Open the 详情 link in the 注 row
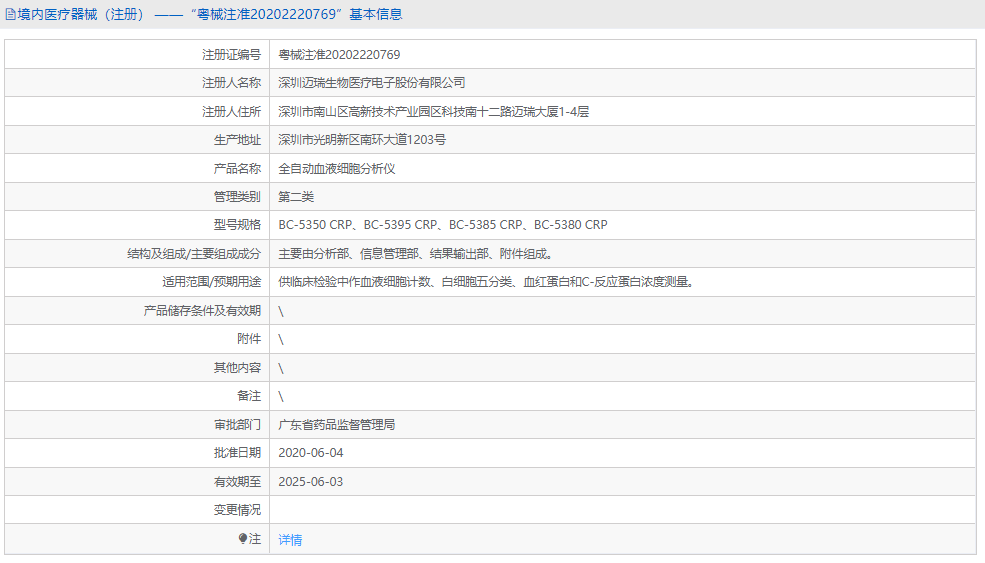This screenshot has width=985, height=563. (x=290, y=540)
